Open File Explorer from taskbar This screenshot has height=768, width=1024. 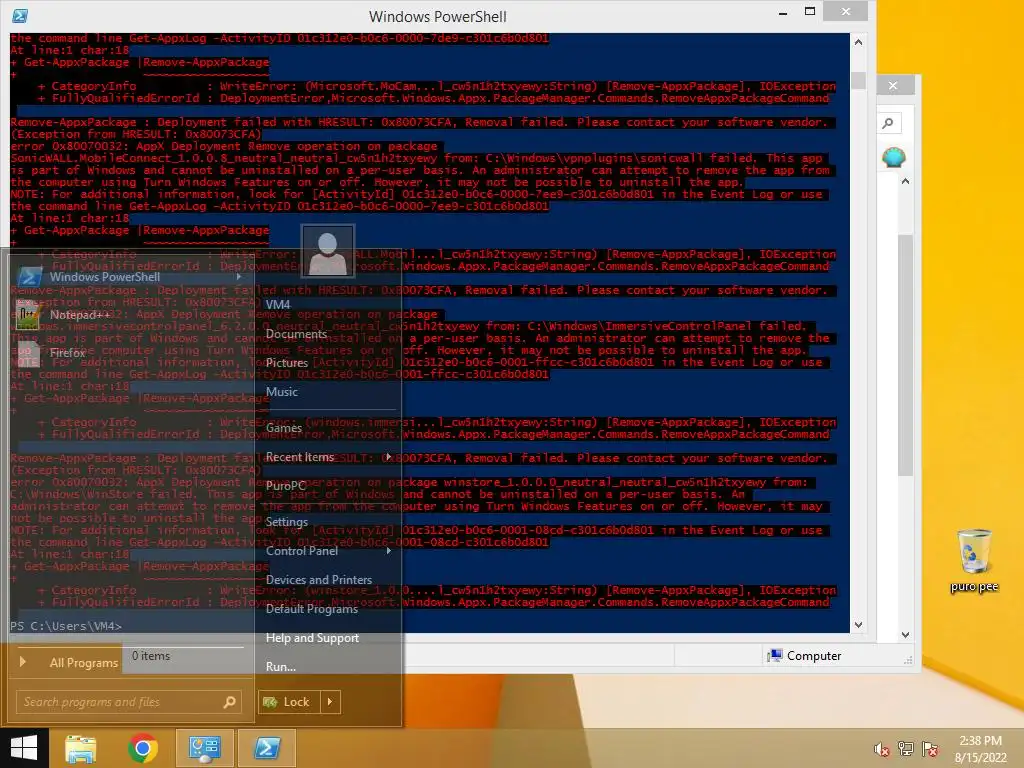pyautogui.click(x=80, y=748)
